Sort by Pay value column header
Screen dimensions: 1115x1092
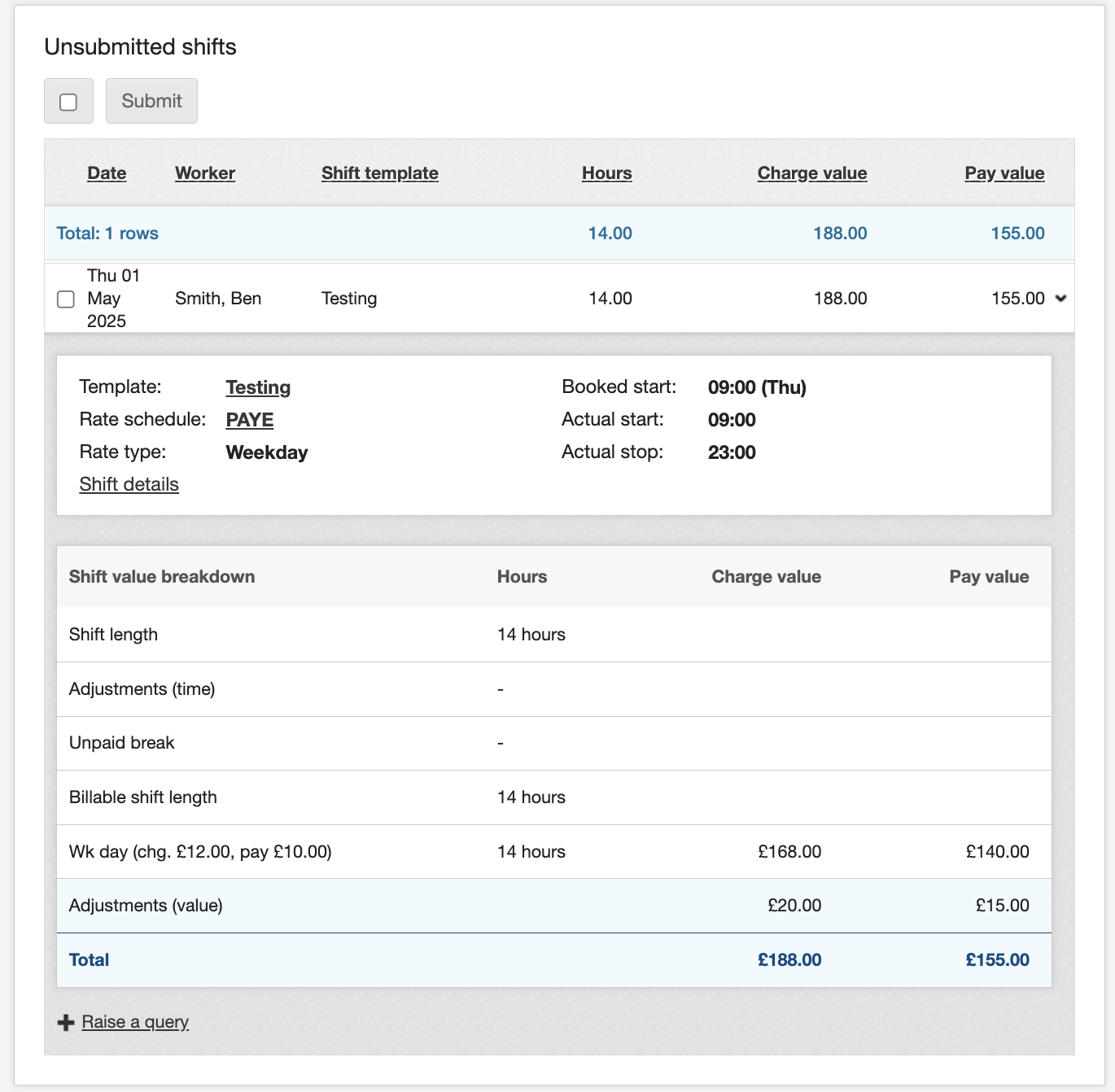tap(1004, 173)
